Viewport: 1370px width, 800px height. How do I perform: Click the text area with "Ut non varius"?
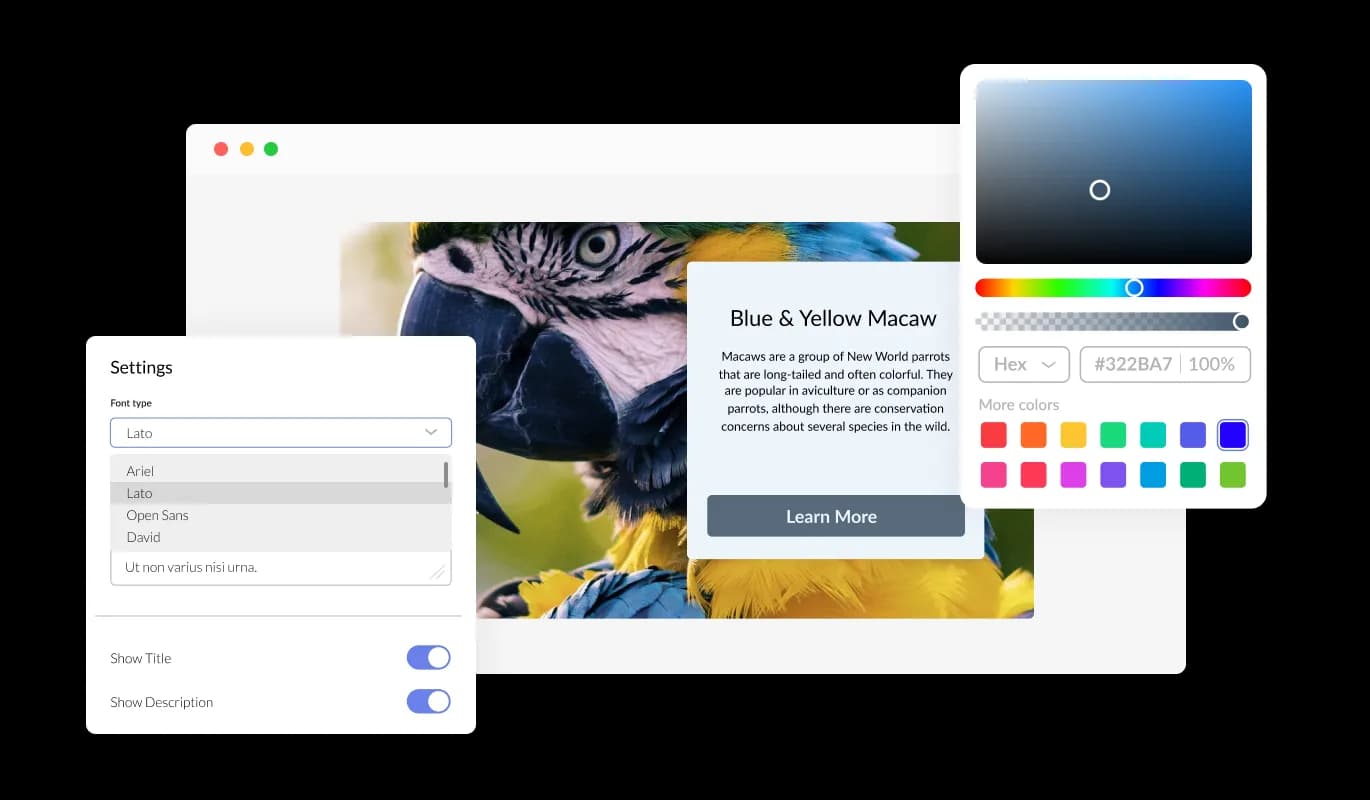[280, 567]
